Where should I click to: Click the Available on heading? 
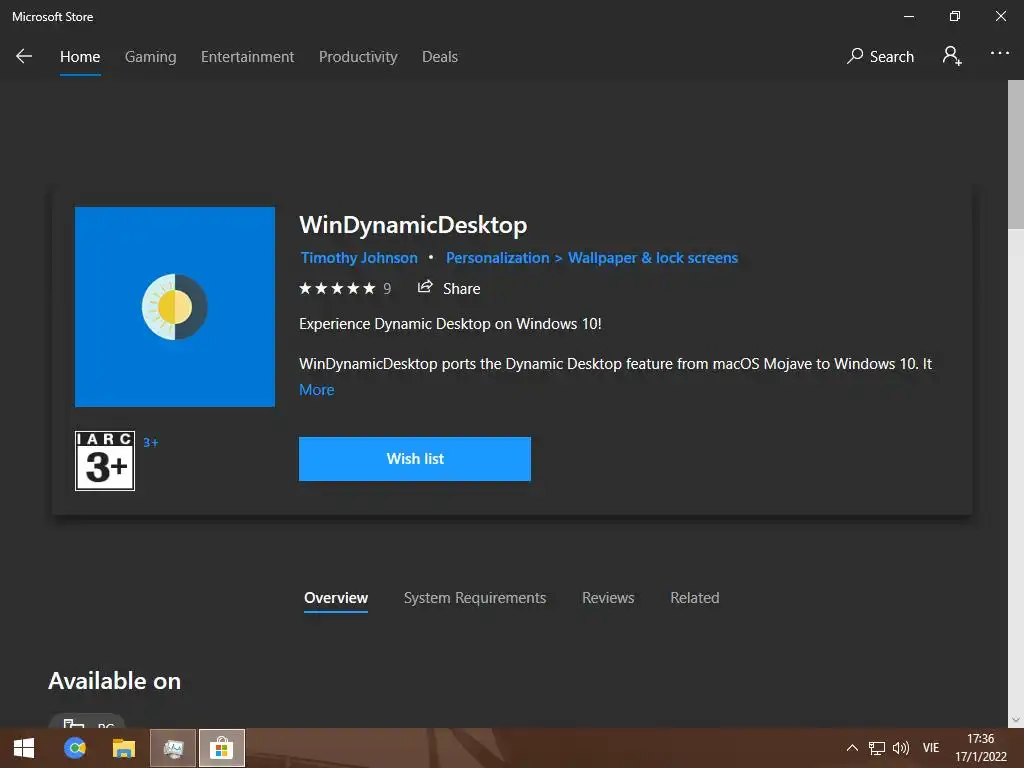pos(115,681)
